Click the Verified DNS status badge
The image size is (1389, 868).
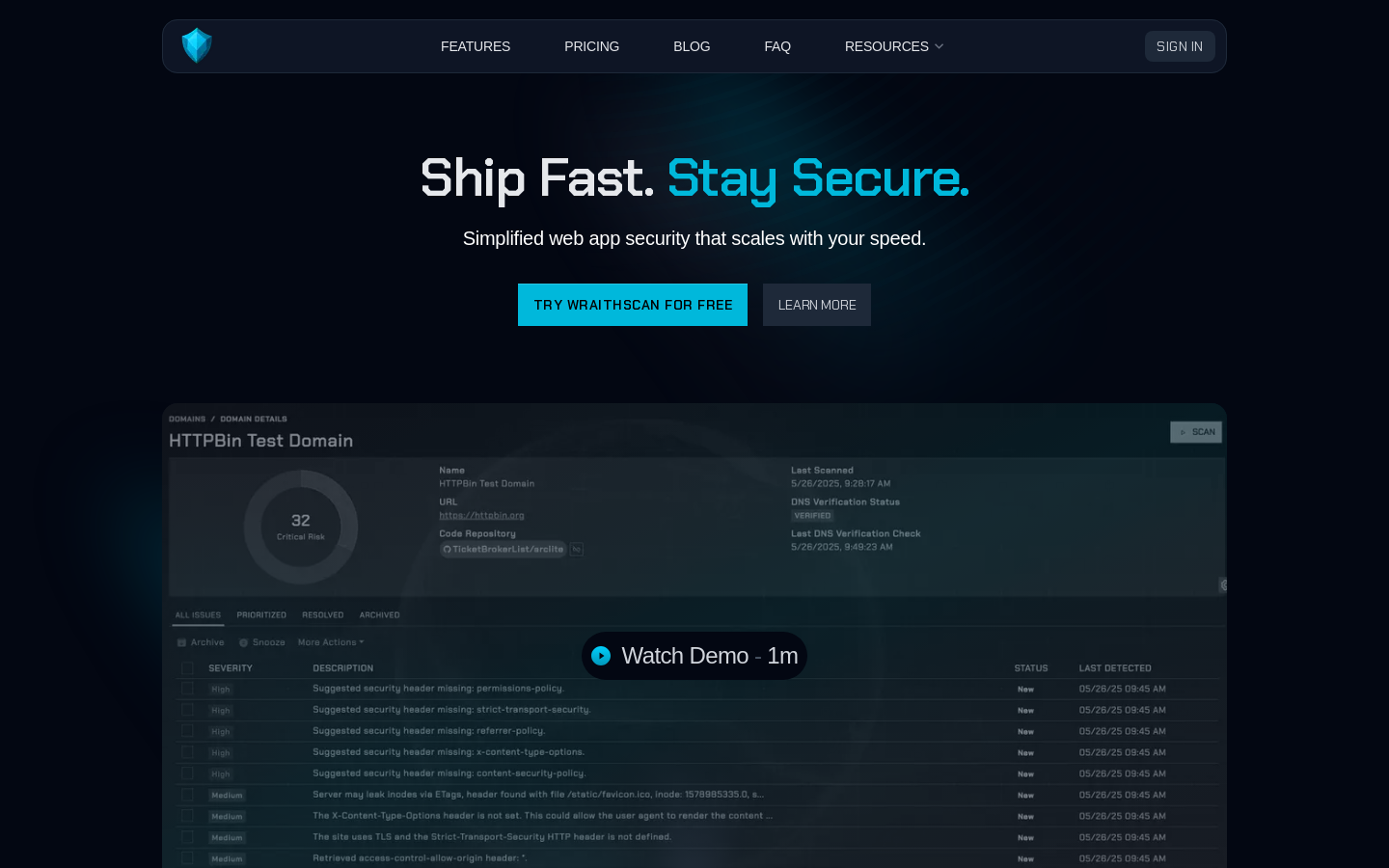812,516
